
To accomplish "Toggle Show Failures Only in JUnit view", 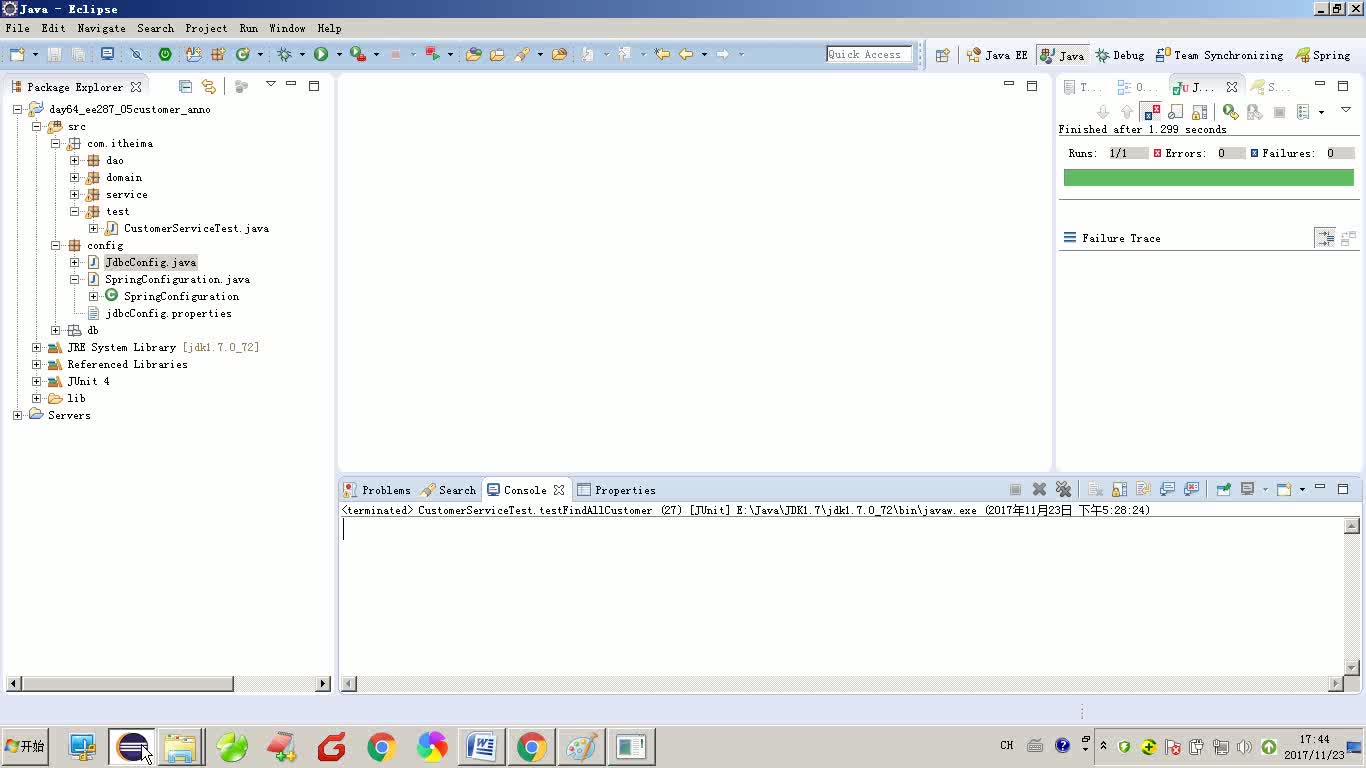I will [1151, 112].
